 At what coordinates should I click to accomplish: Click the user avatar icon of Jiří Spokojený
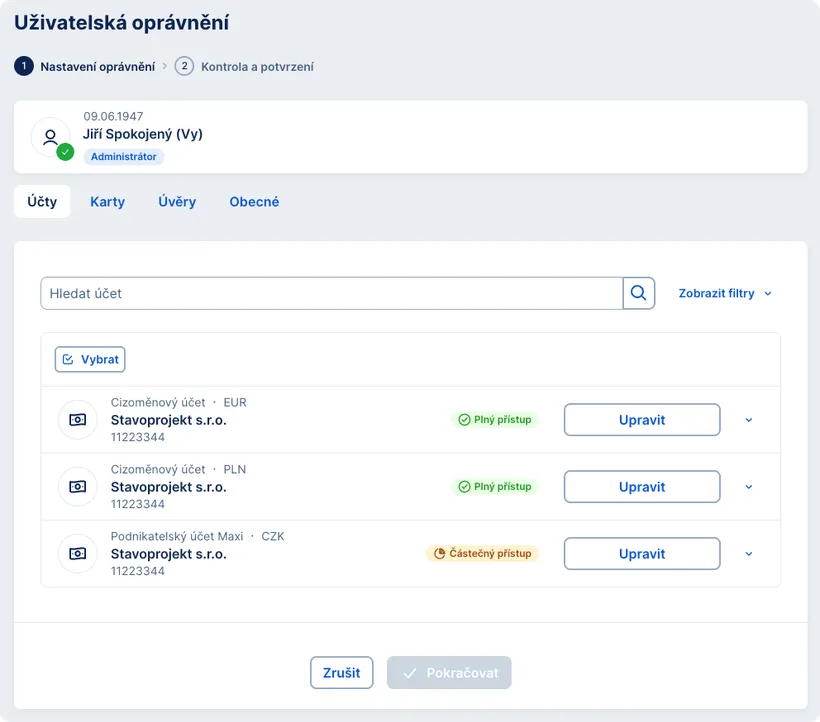(50, 137)
